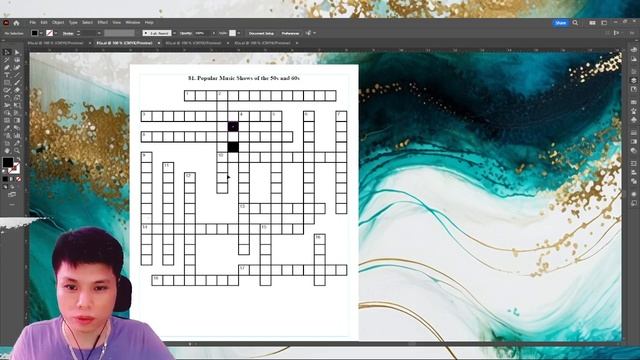Select the Selection tool
This screenshot has width=640, height=360.
(x=7, y=52)
